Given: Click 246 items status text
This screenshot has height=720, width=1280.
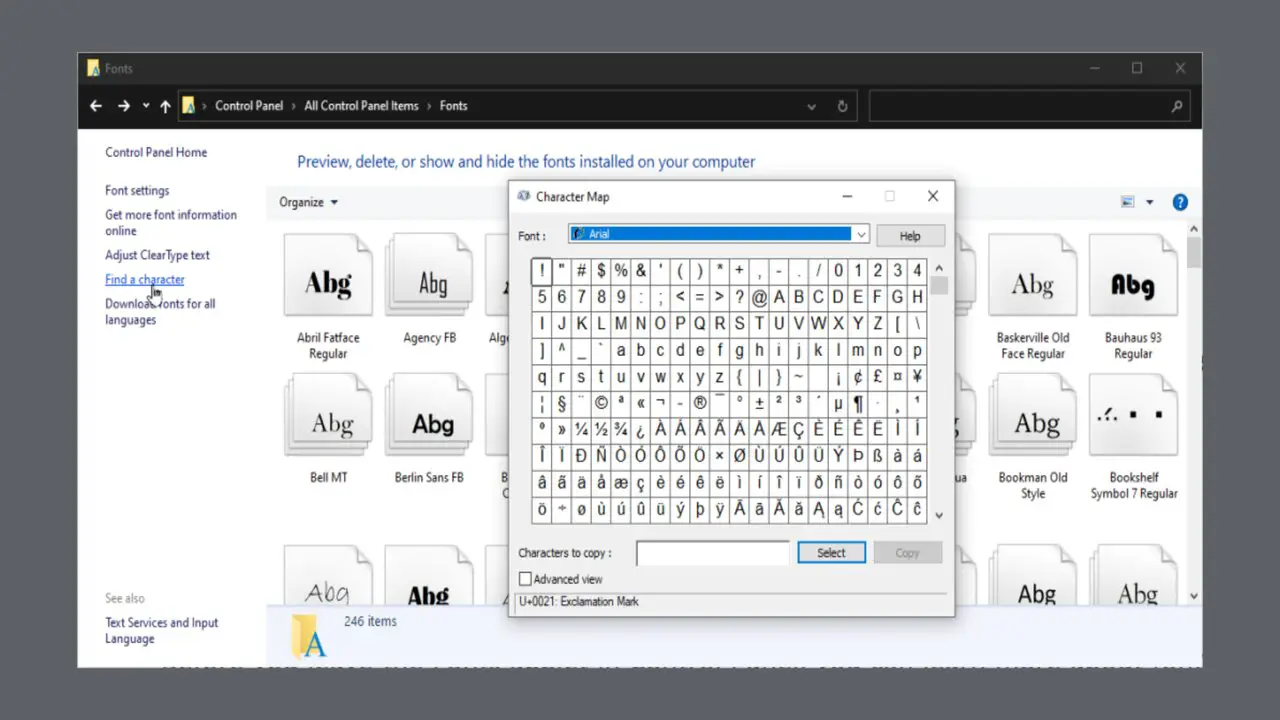Looking at the screenshot, I should pyautogui.click(x=370, y=621).
